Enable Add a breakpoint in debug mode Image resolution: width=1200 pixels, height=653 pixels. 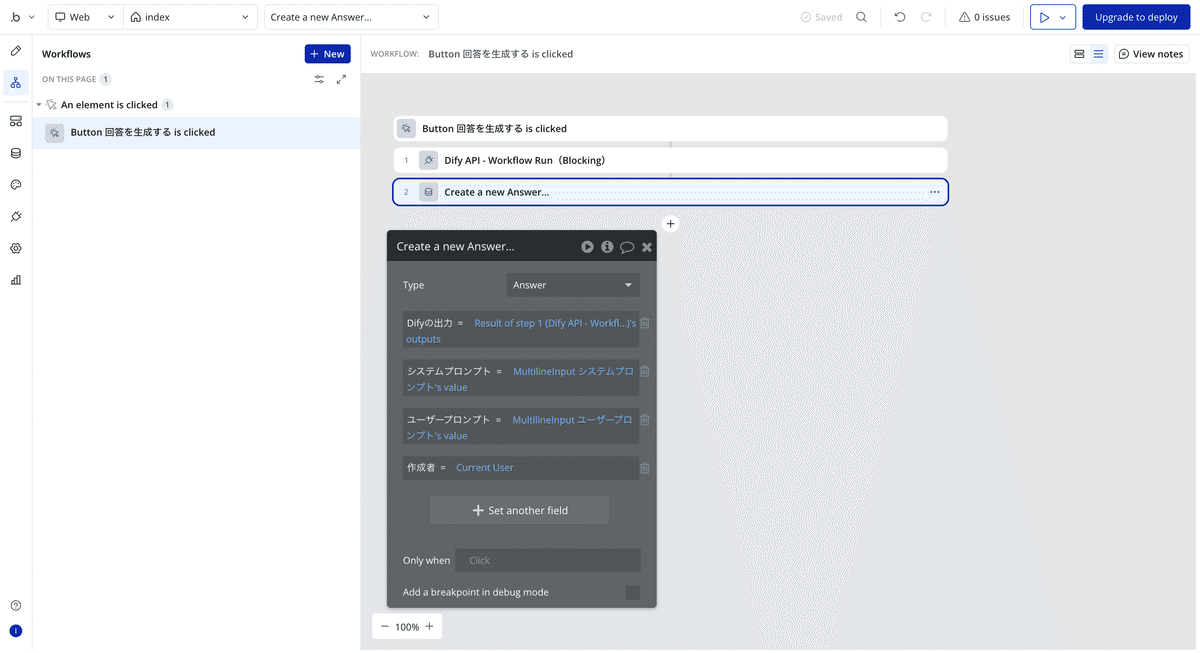click(x=632, y=592)
